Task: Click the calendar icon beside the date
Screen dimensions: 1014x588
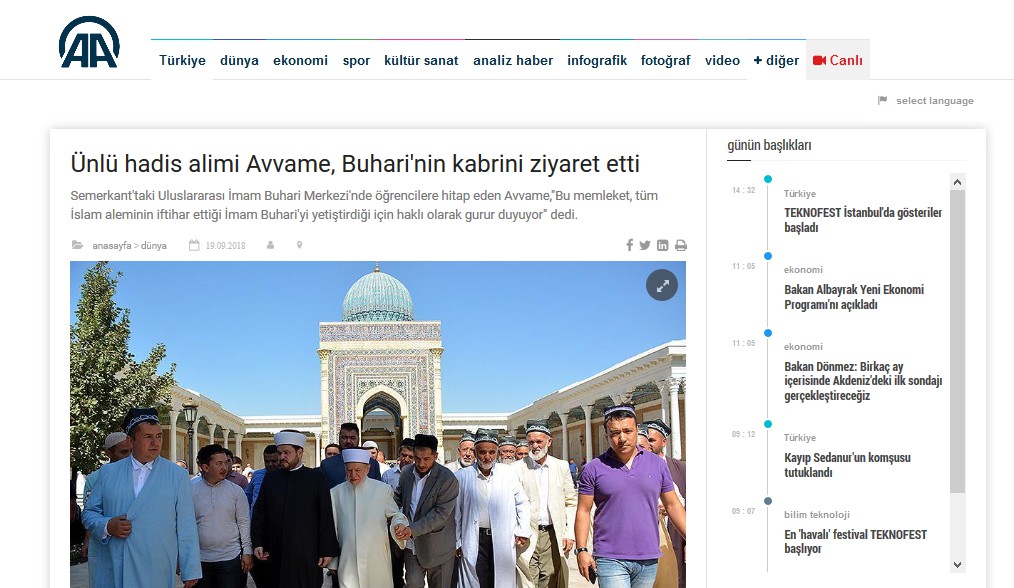Action: tap(194, 245)
